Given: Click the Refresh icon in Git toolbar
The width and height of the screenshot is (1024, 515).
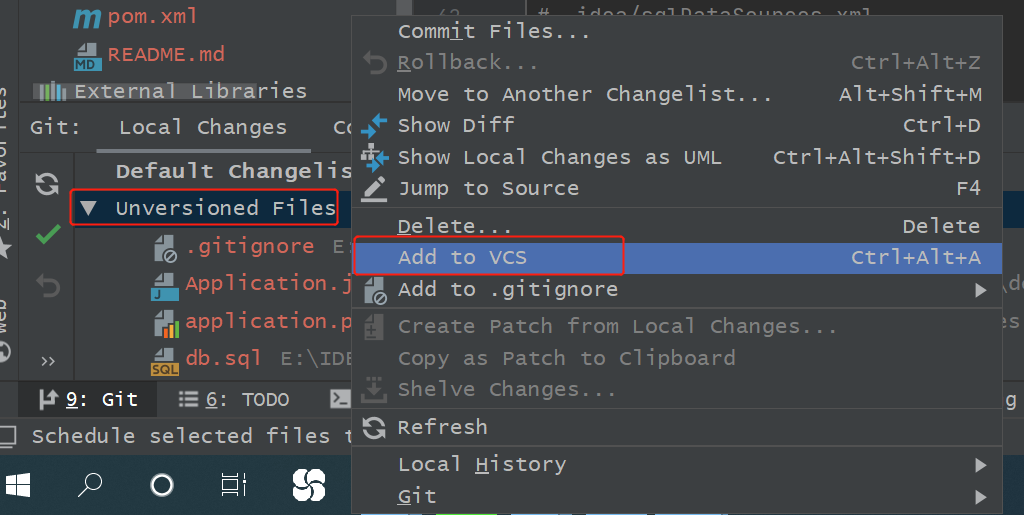Looking at the screenshot, I should coord(47,183).
